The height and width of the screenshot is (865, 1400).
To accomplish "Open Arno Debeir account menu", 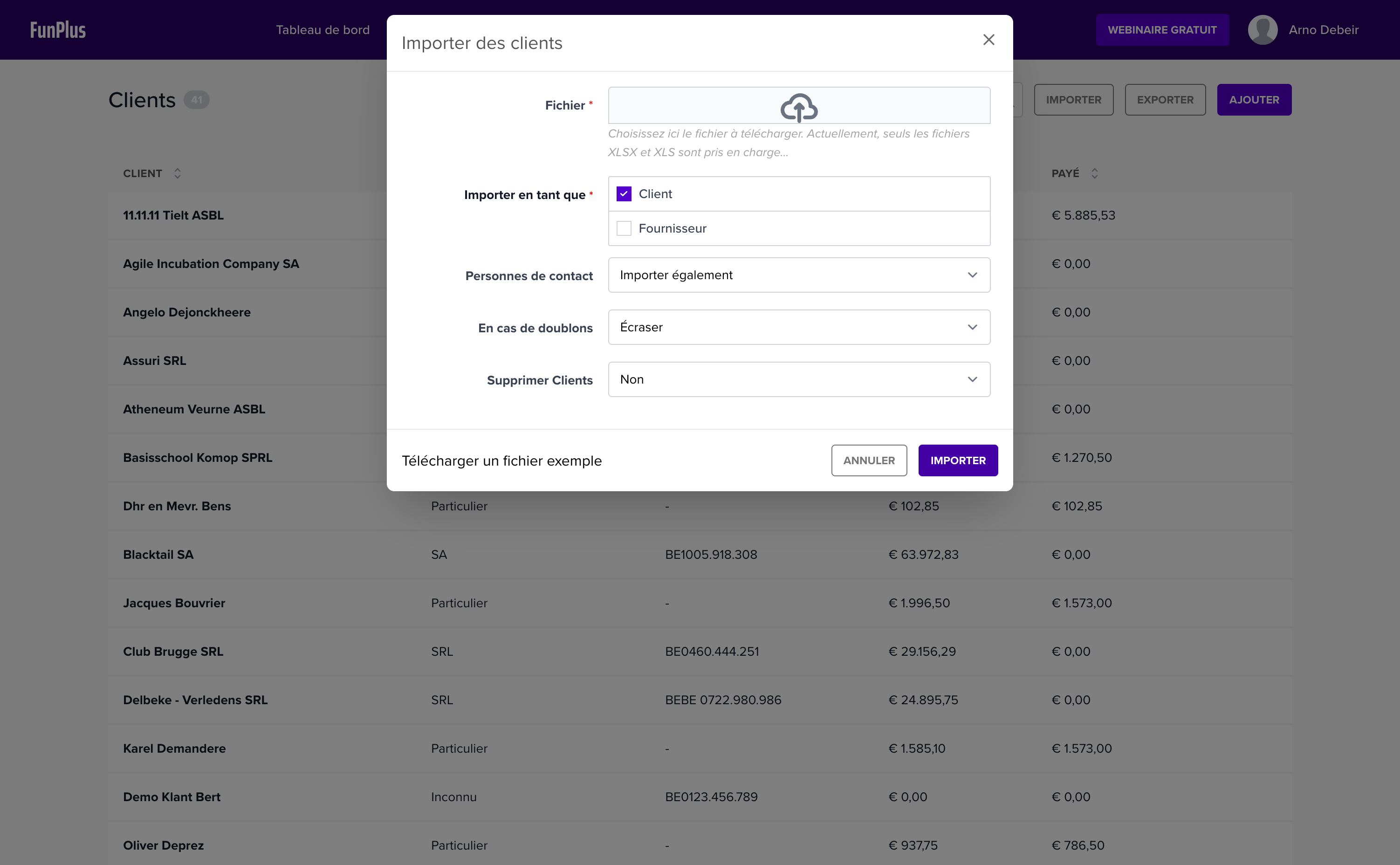I will pos(1323,30).
